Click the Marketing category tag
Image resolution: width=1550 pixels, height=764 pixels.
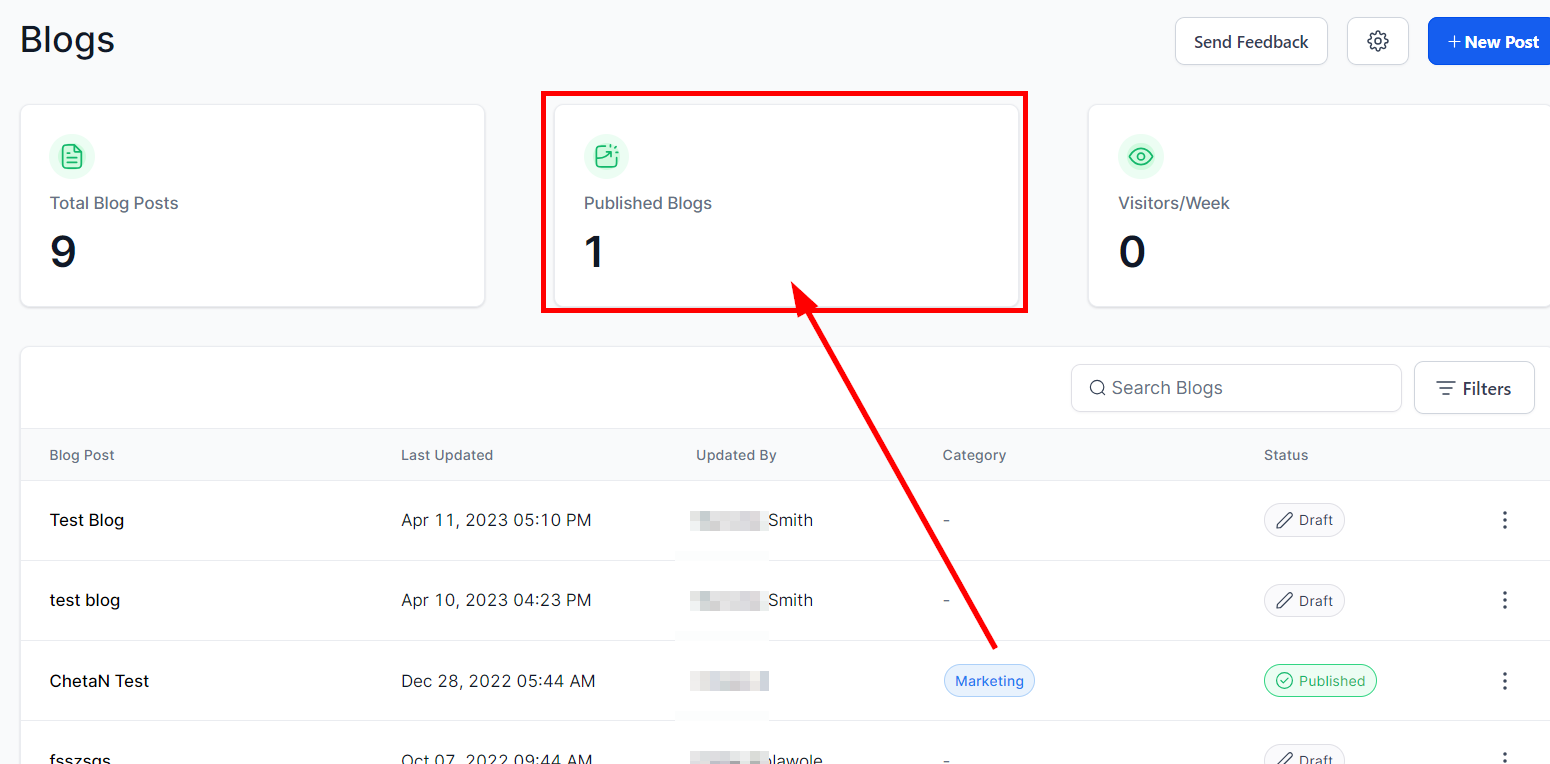coord(989,681)
